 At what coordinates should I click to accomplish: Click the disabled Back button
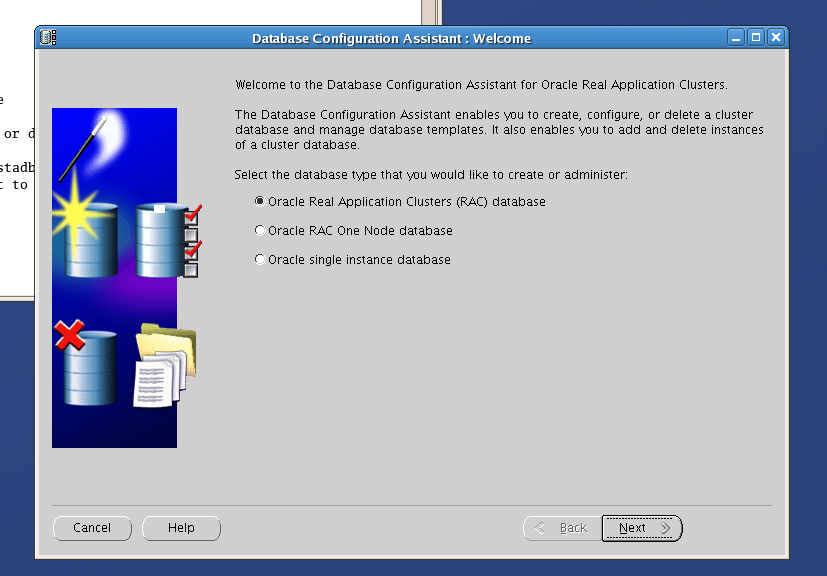[x=563, y=528]
